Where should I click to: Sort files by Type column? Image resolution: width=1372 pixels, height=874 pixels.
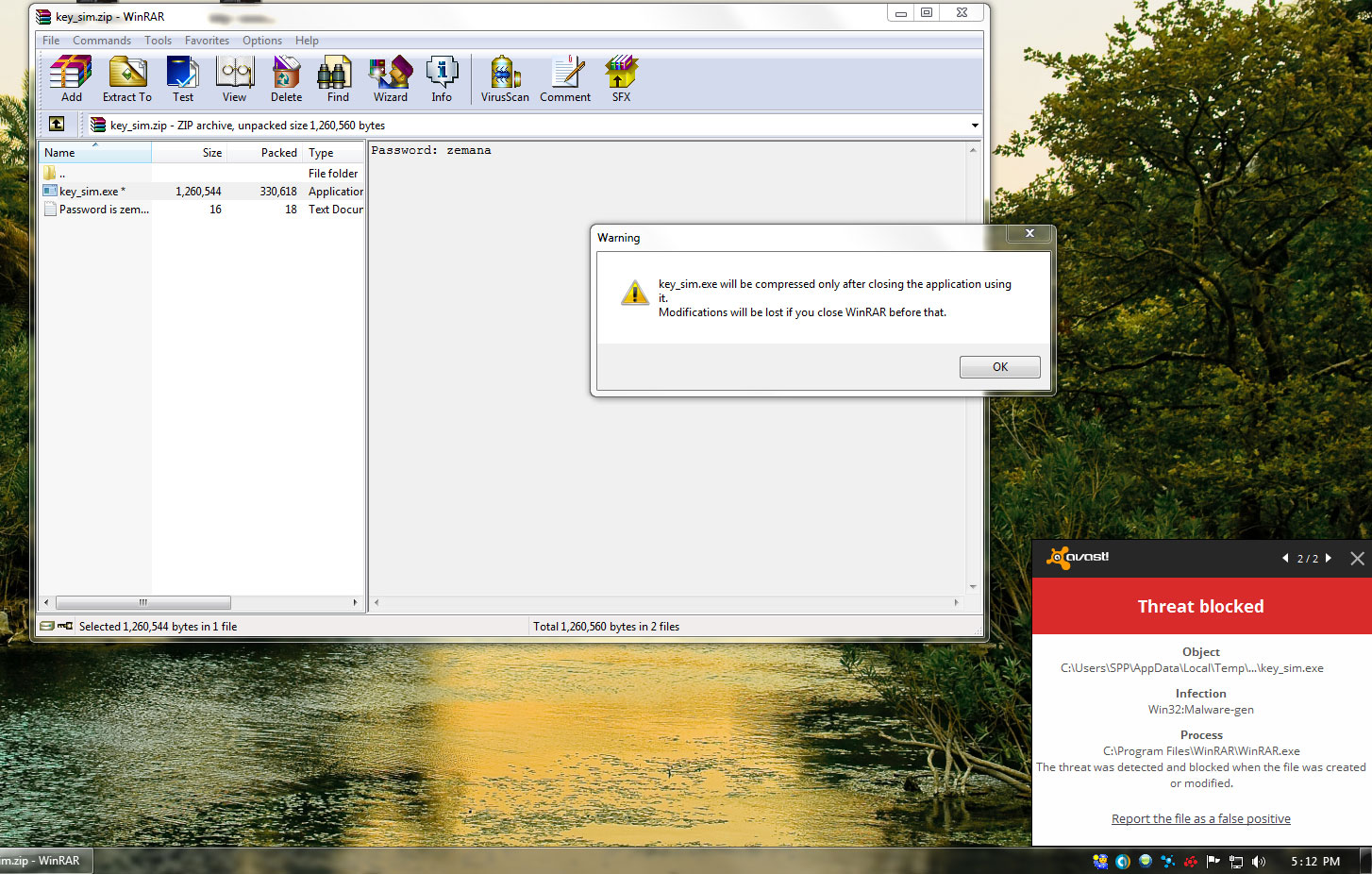point(334,152)
